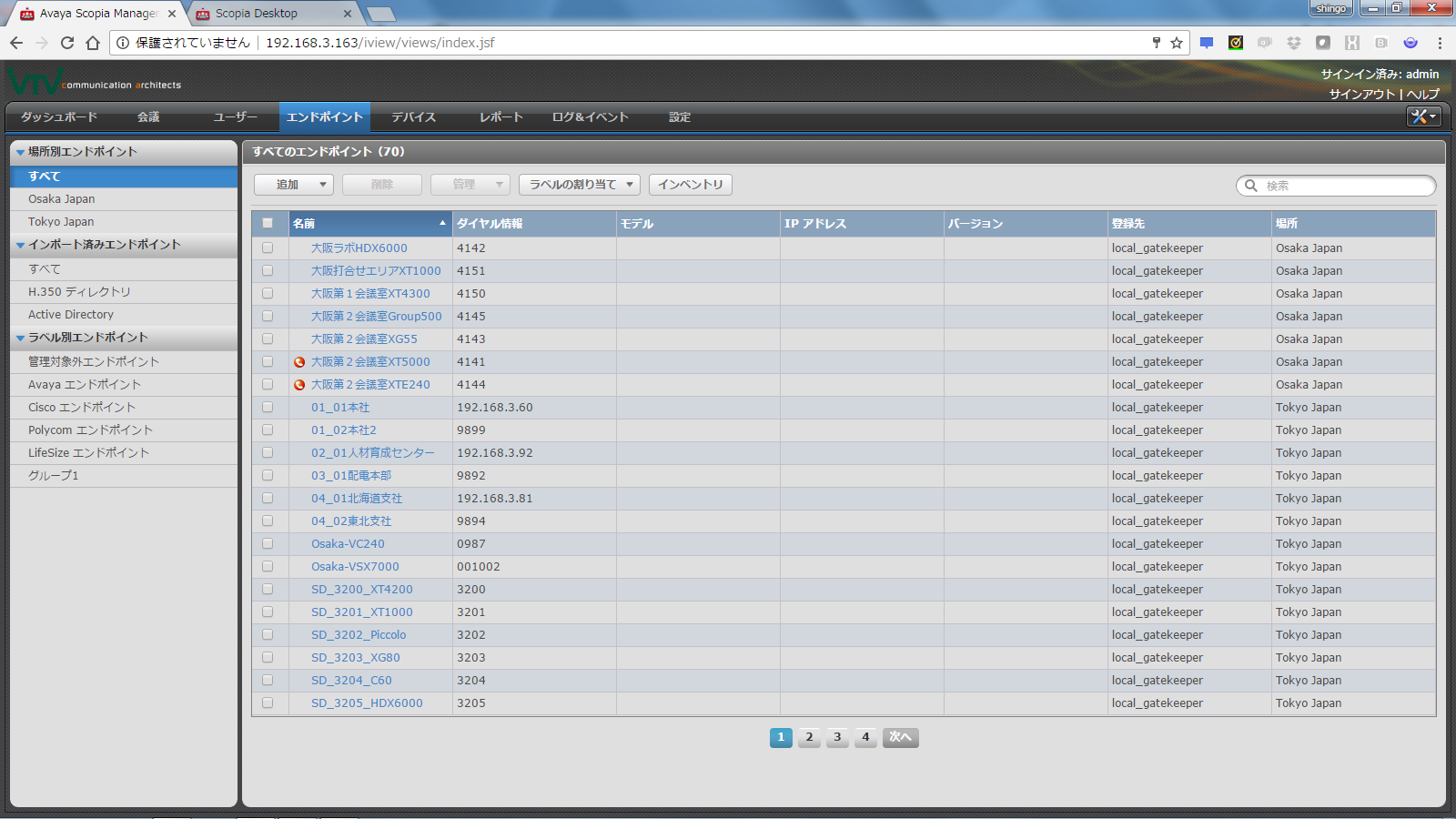Screen dimensions: 1456x819
Task: Check the box for 01_01本社
Action: 268,407
